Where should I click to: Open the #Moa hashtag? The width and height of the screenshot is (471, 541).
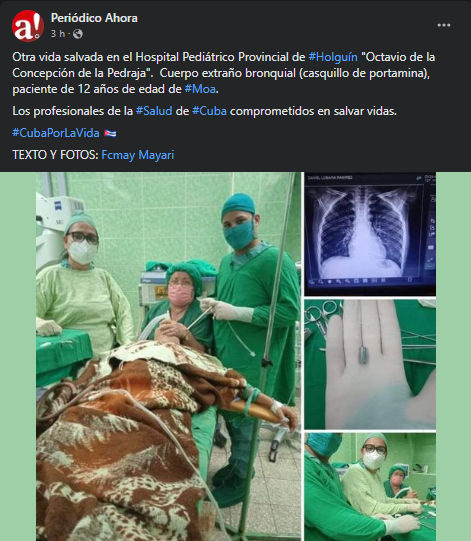click(x=200, y=89)
